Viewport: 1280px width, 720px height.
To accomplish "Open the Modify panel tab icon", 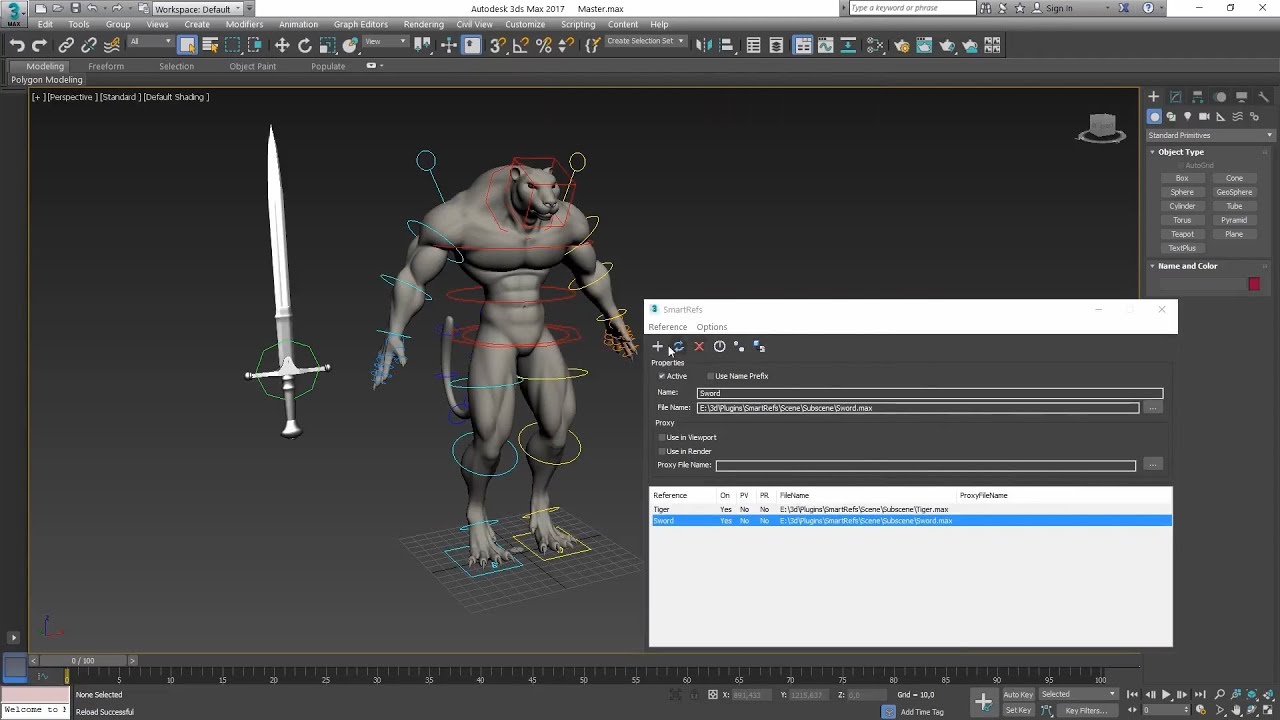I will coord(1175,97).
